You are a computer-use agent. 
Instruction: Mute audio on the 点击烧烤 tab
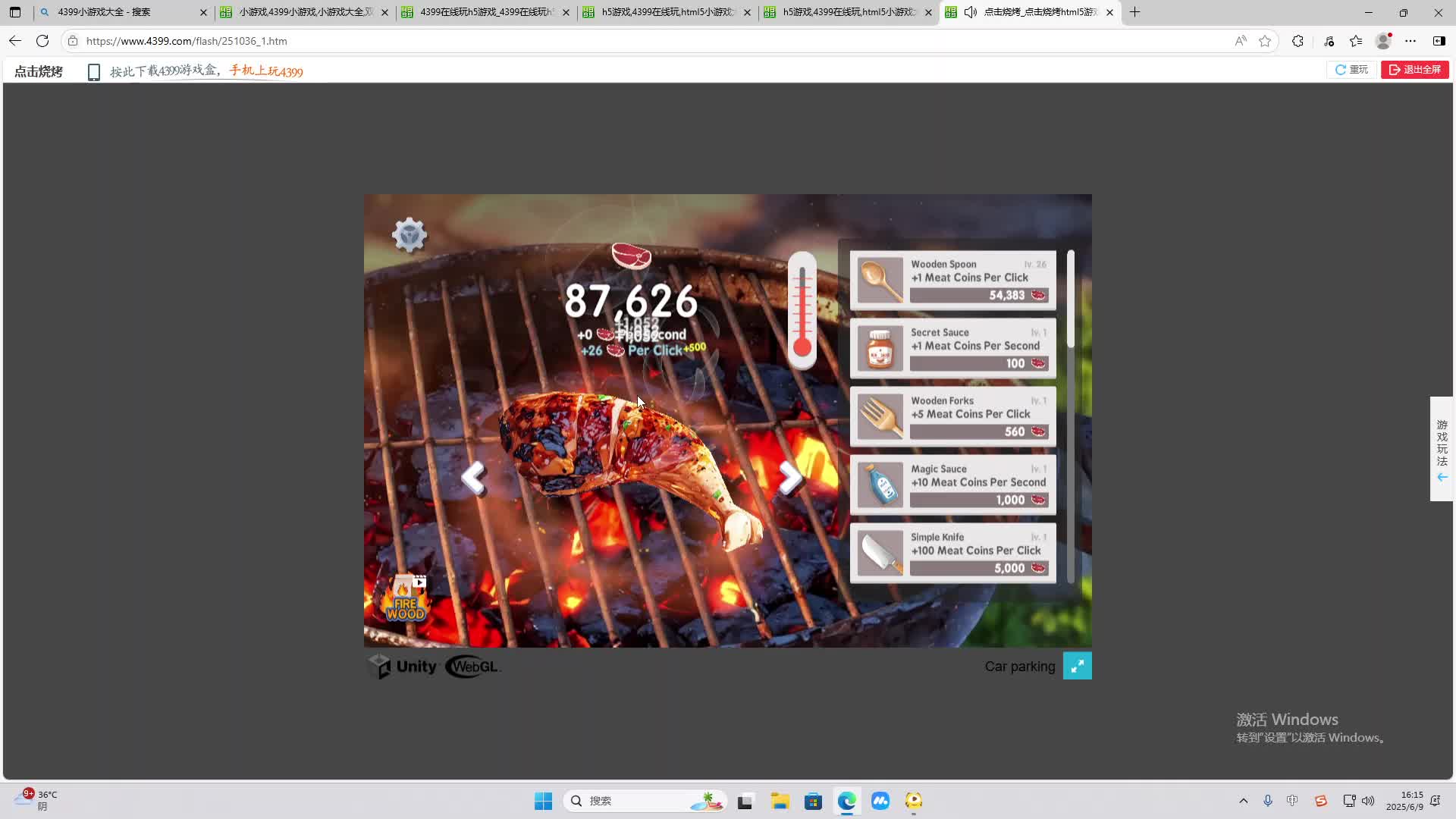(970, 12)
